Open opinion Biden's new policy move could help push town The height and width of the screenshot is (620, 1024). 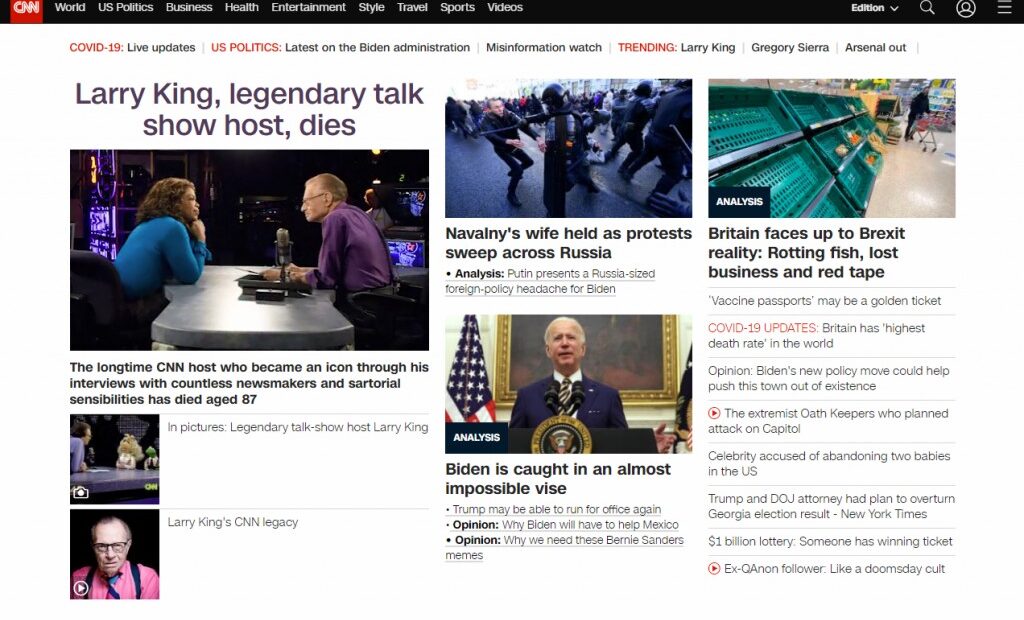tap(829, 378)
